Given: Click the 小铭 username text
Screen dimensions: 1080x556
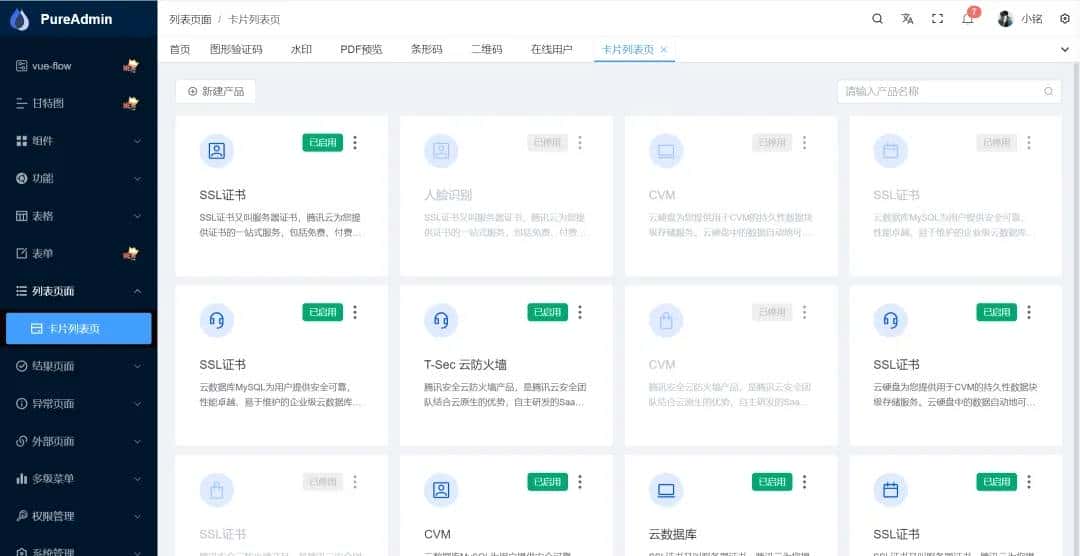Looking at the screenshot, I should (1031, 19).
